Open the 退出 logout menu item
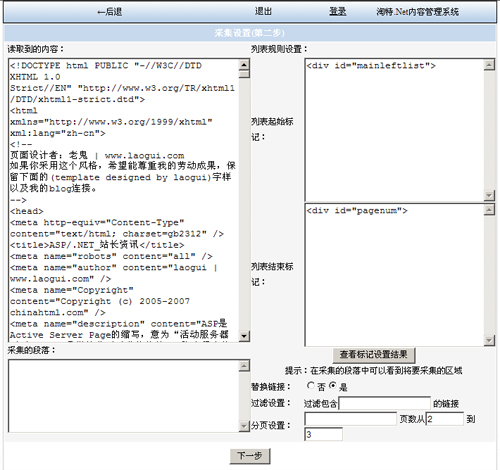 tap(263, 11)
